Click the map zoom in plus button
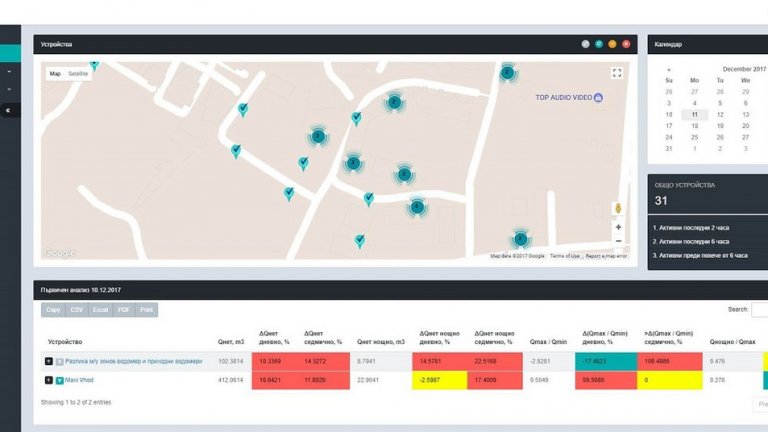 (618, 227)
